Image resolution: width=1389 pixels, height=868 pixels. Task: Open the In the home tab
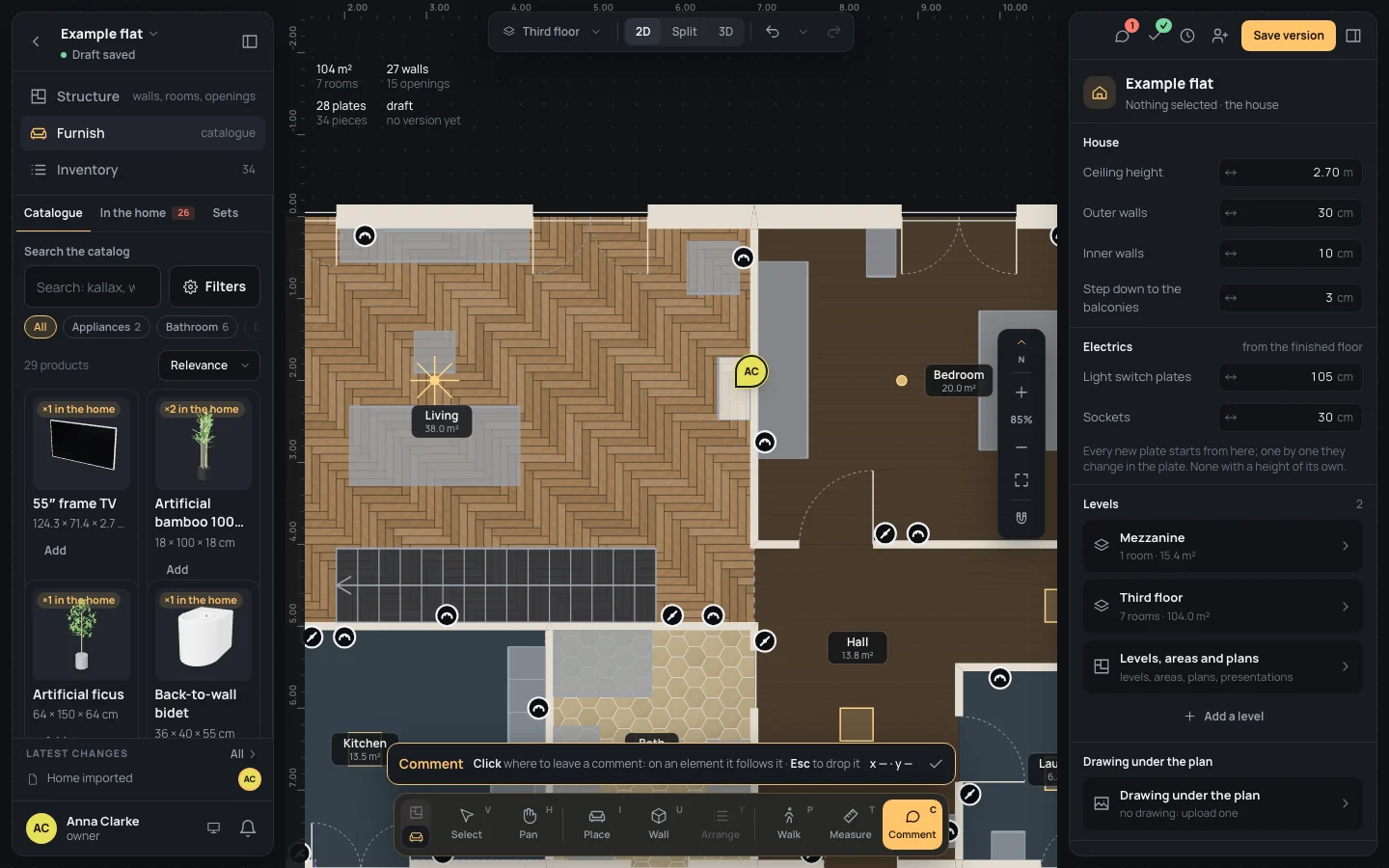pos(147,213)
